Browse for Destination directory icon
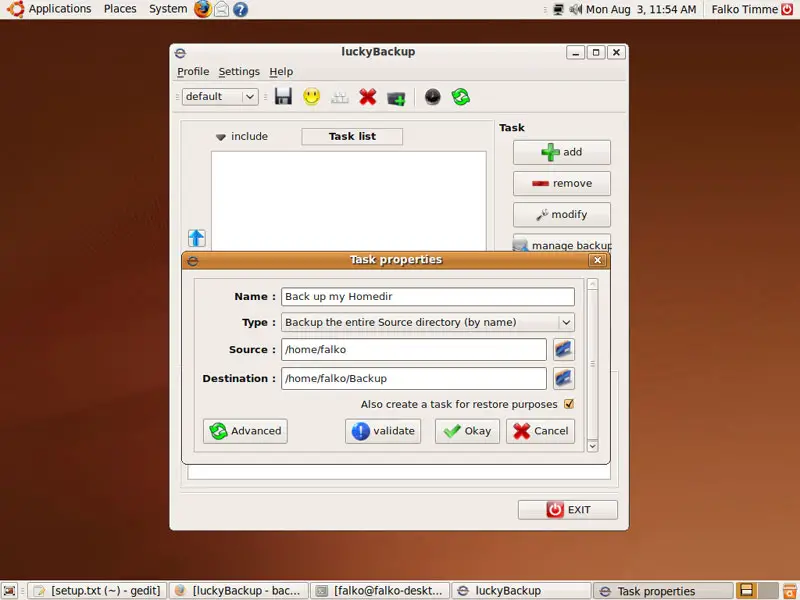The width and height of the screenshot is (800, 600). pyautogui.click(x=564, y=378)
